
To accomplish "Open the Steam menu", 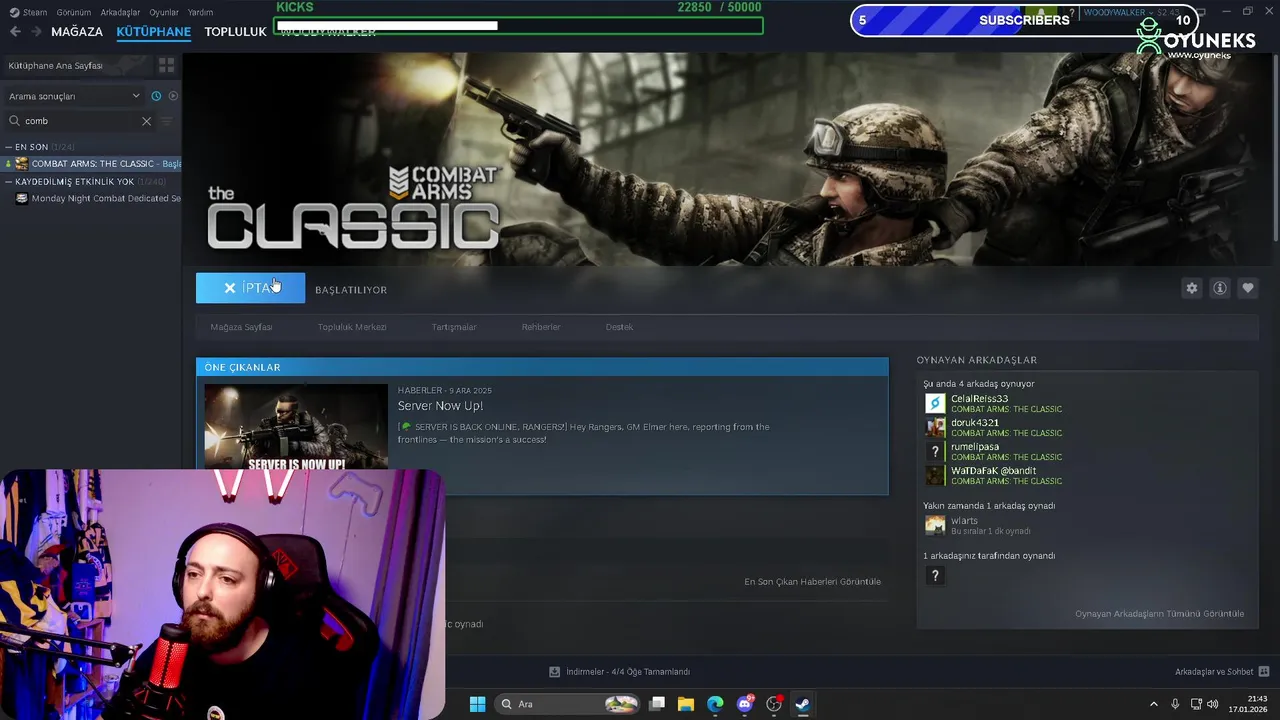I will pos(29,13).
